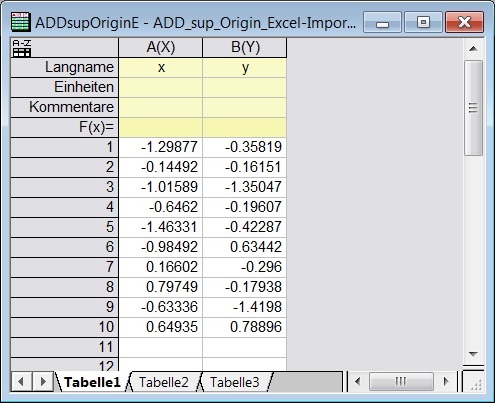495x403 pixels.
Task: Click the Kommentare cell of column B
Action: (245, 107)
